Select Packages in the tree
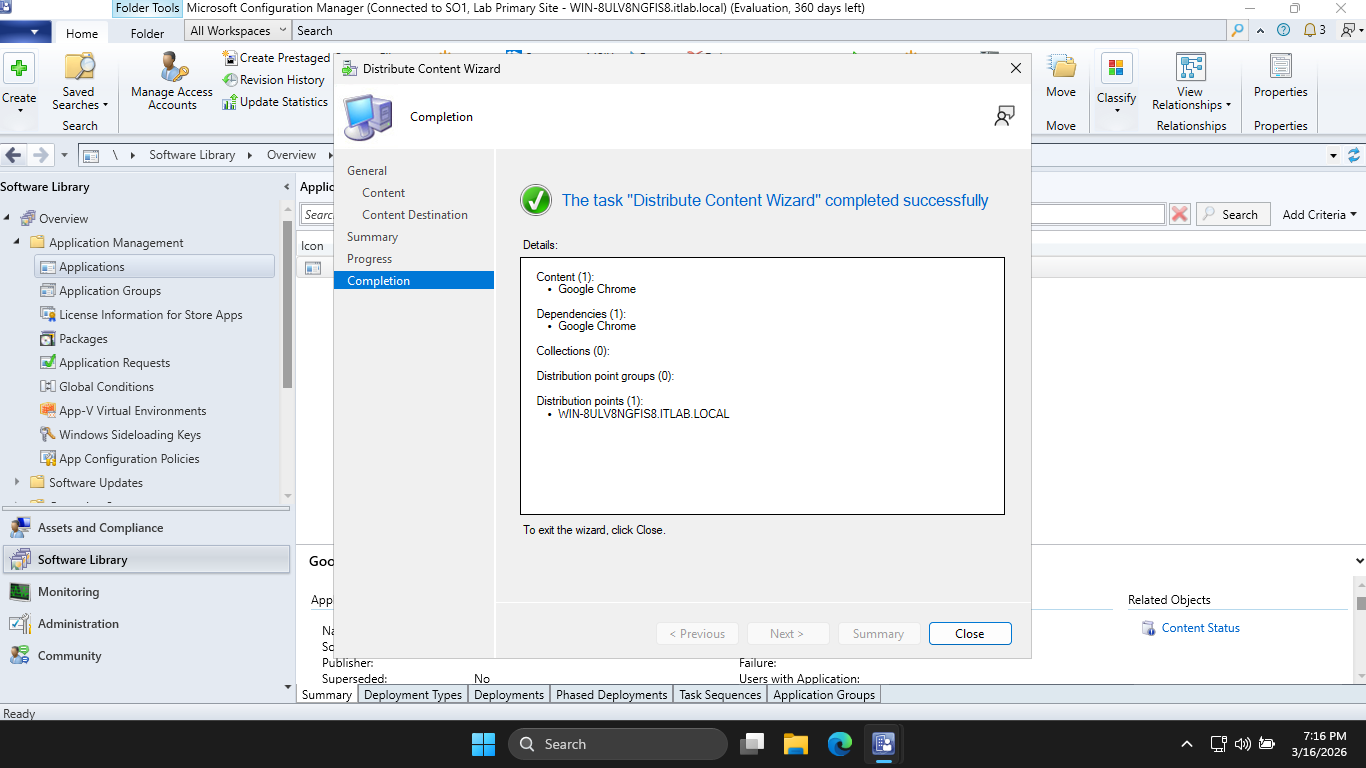Image resolution: width=1366 pixels, height=768 pixels. click(x=83, y=339)
